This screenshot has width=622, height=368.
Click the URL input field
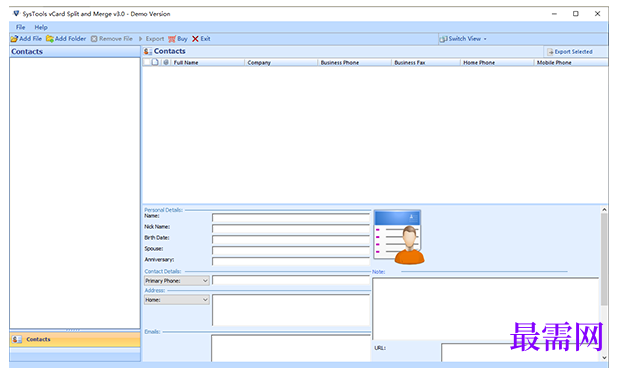[520, 353]
